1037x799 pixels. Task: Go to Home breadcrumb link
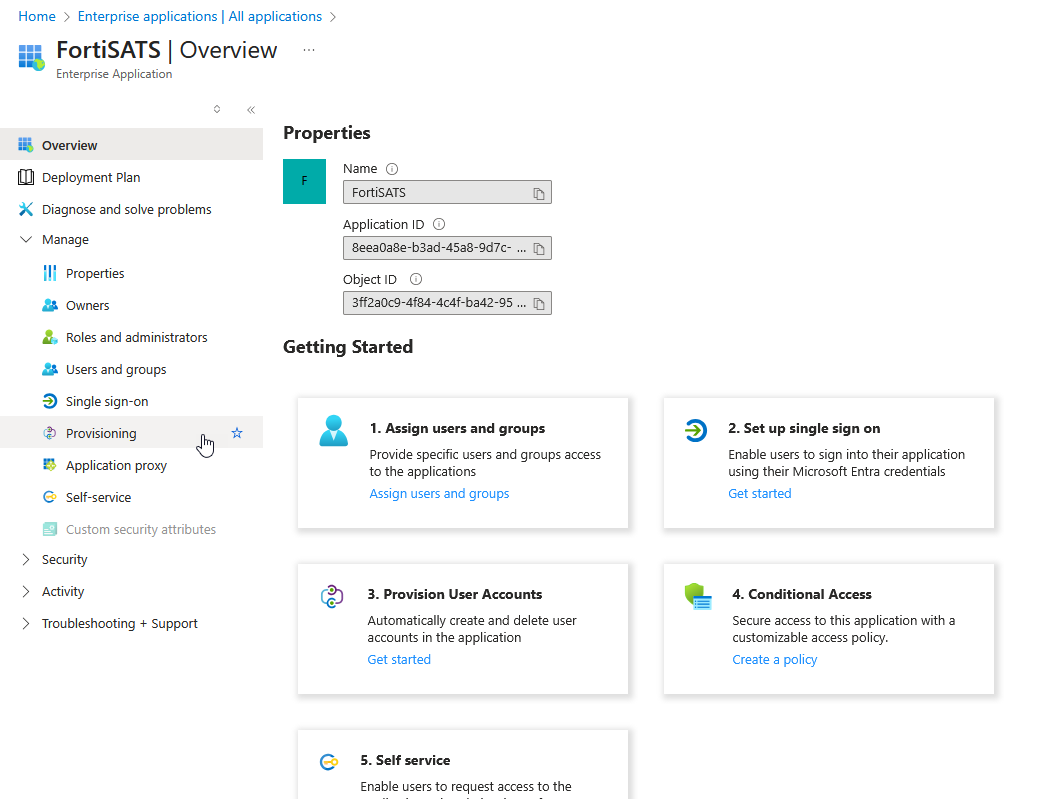[x=37, y=16]
